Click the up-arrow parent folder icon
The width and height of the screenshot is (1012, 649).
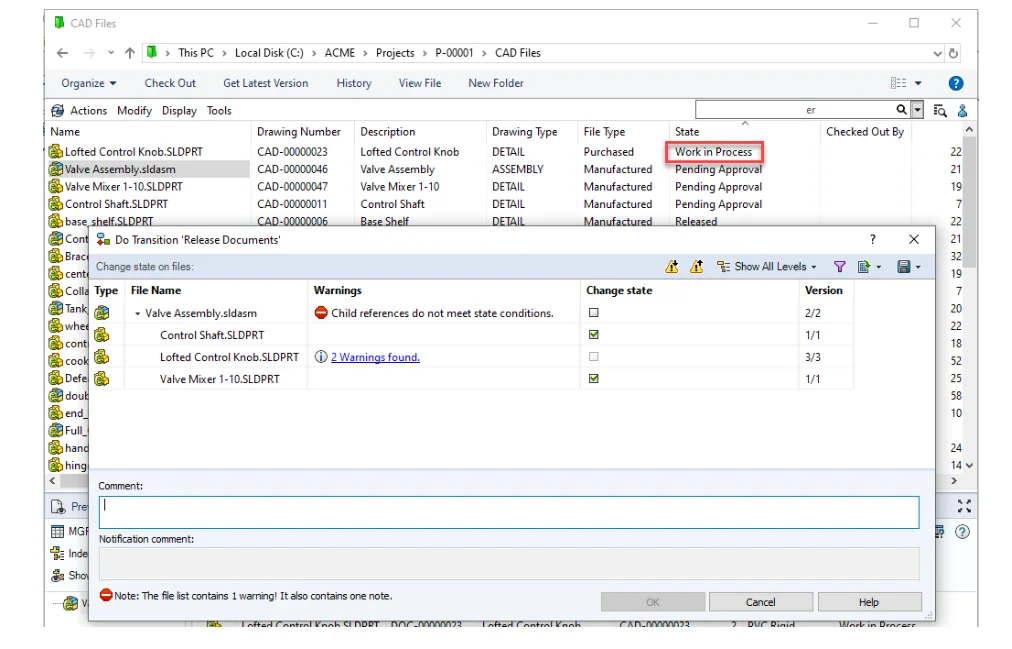[130, 53]
